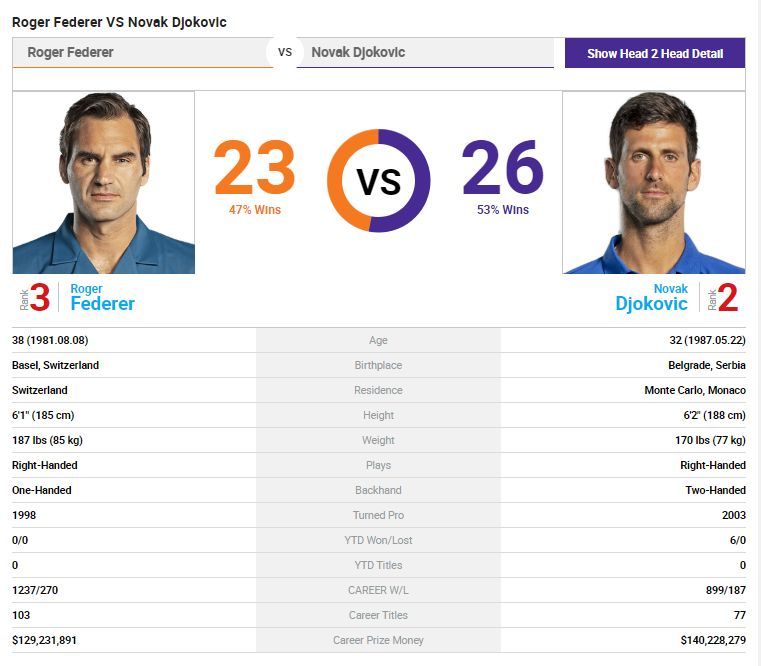Screen dimensions: 761x666
Task: Click Djokovic's purple 26 wins number
Action: point(502,168)
